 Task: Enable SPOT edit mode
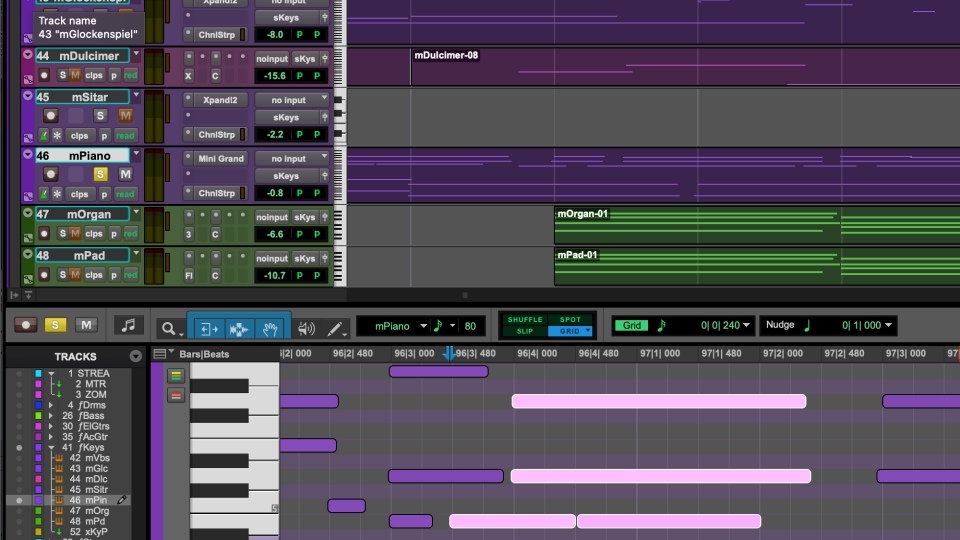(570, 320)
